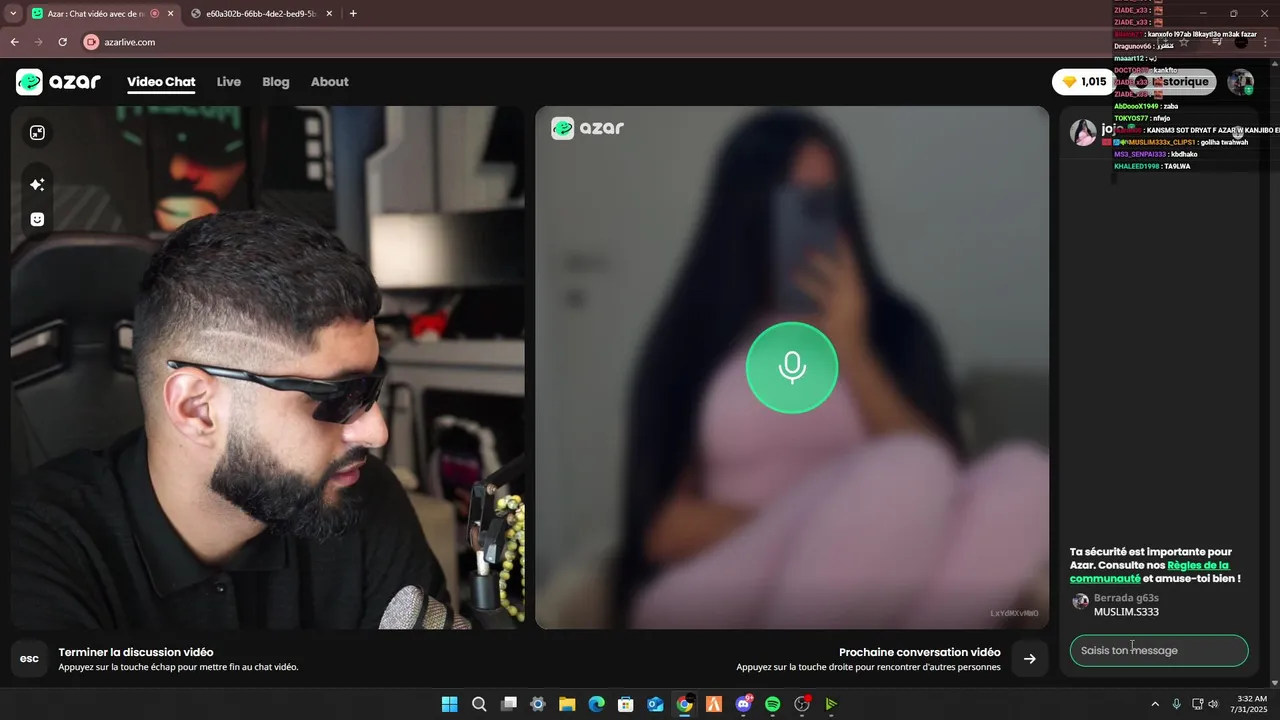Open the About page
The height and width of the screenshot is (720, 1280).
(329, 82)
